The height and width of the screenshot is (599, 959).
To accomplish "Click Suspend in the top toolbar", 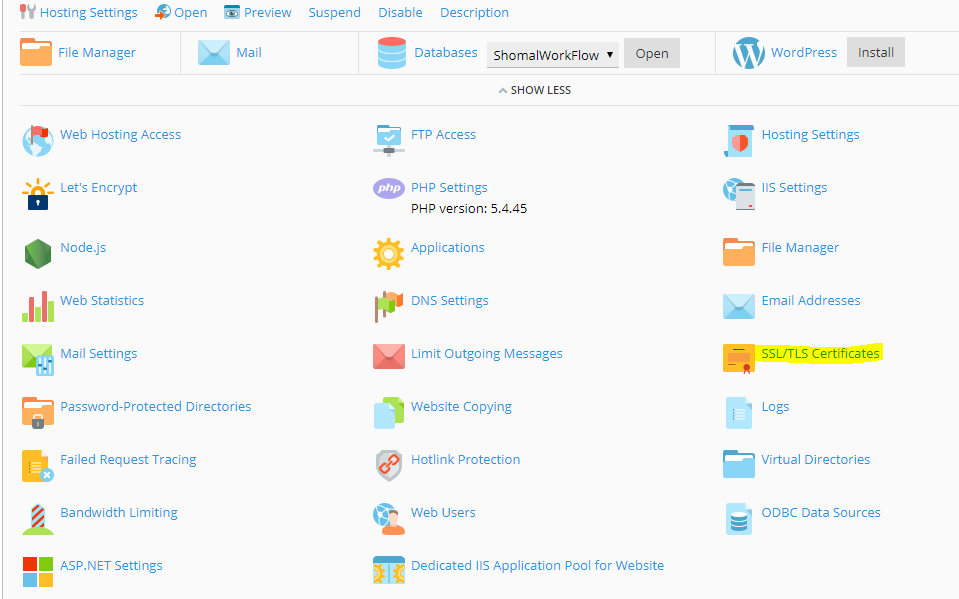I will [x=334, y=13].
